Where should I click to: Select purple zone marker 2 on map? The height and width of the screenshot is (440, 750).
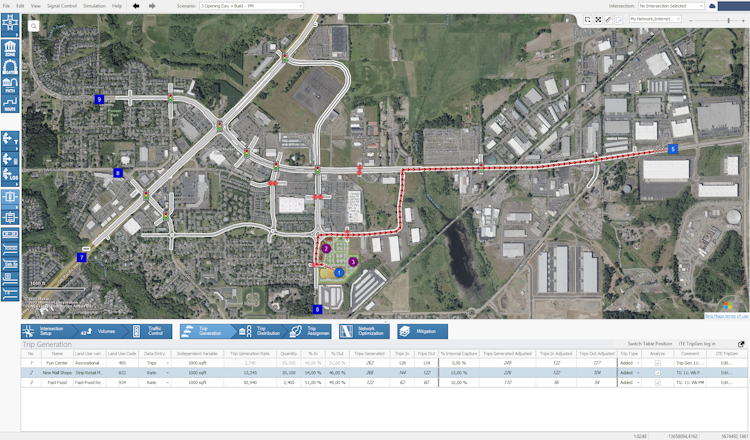point(326,248)
